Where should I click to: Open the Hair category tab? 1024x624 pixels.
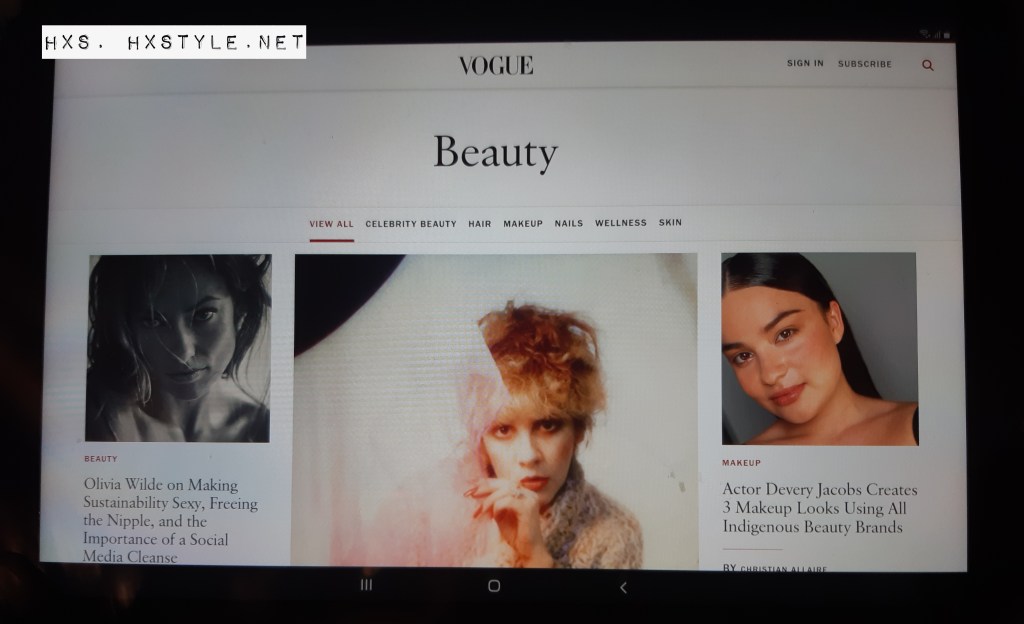pos(480,224)
